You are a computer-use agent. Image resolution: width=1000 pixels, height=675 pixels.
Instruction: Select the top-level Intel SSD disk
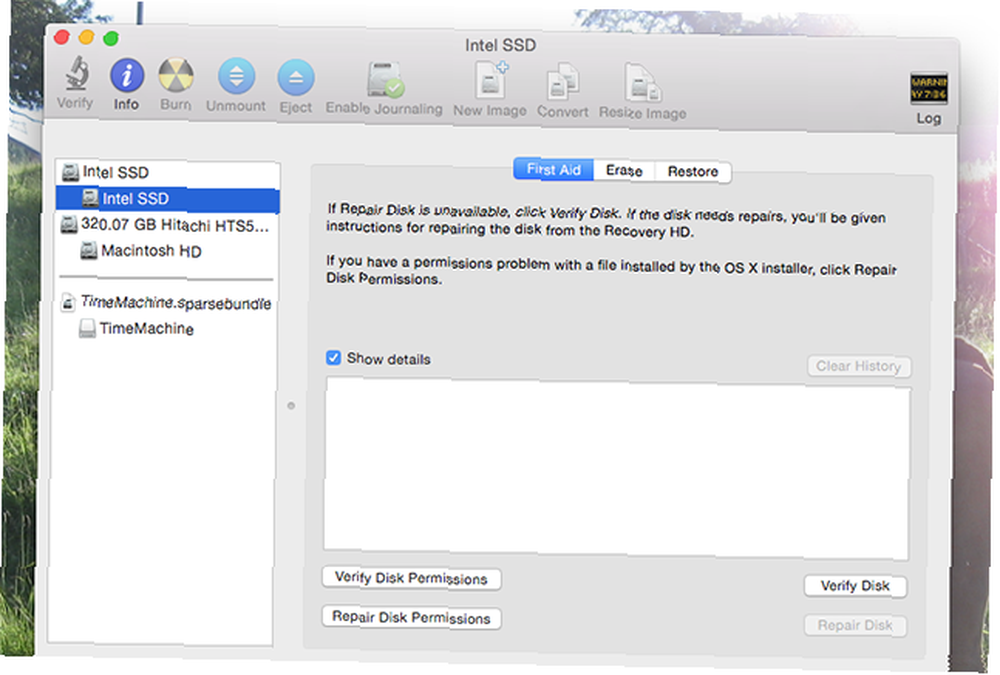(168, 172)
